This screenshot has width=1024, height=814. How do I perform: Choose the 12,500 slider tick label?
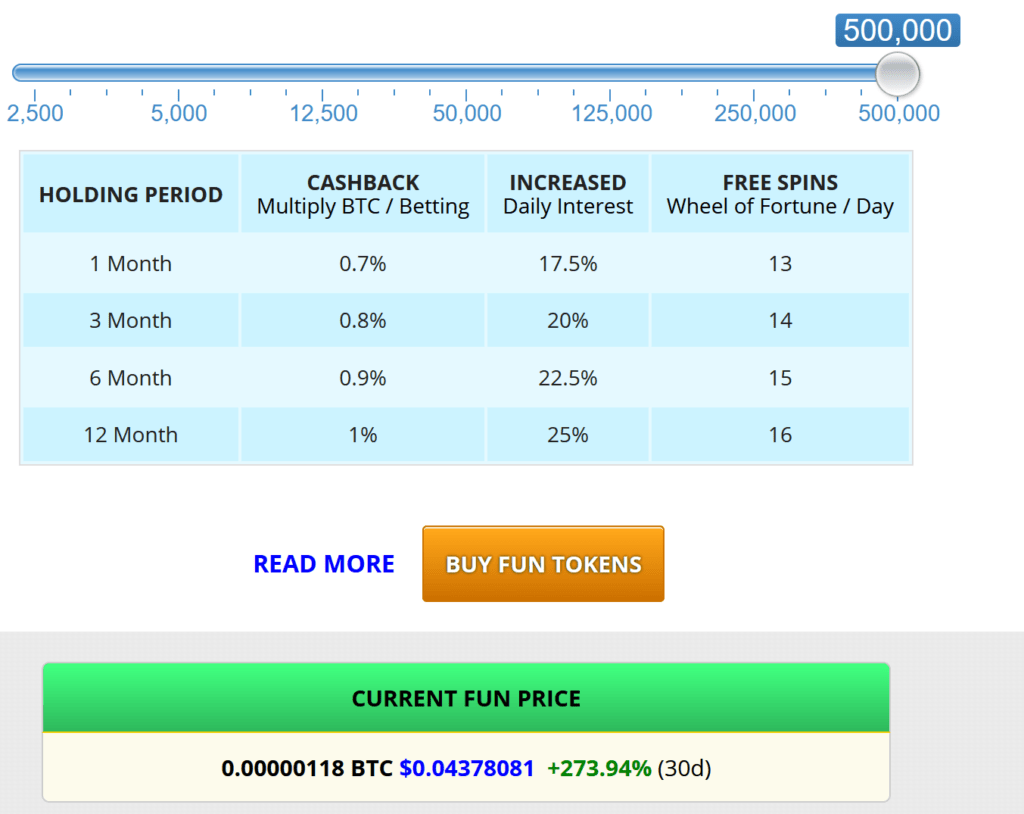[323, 113]
